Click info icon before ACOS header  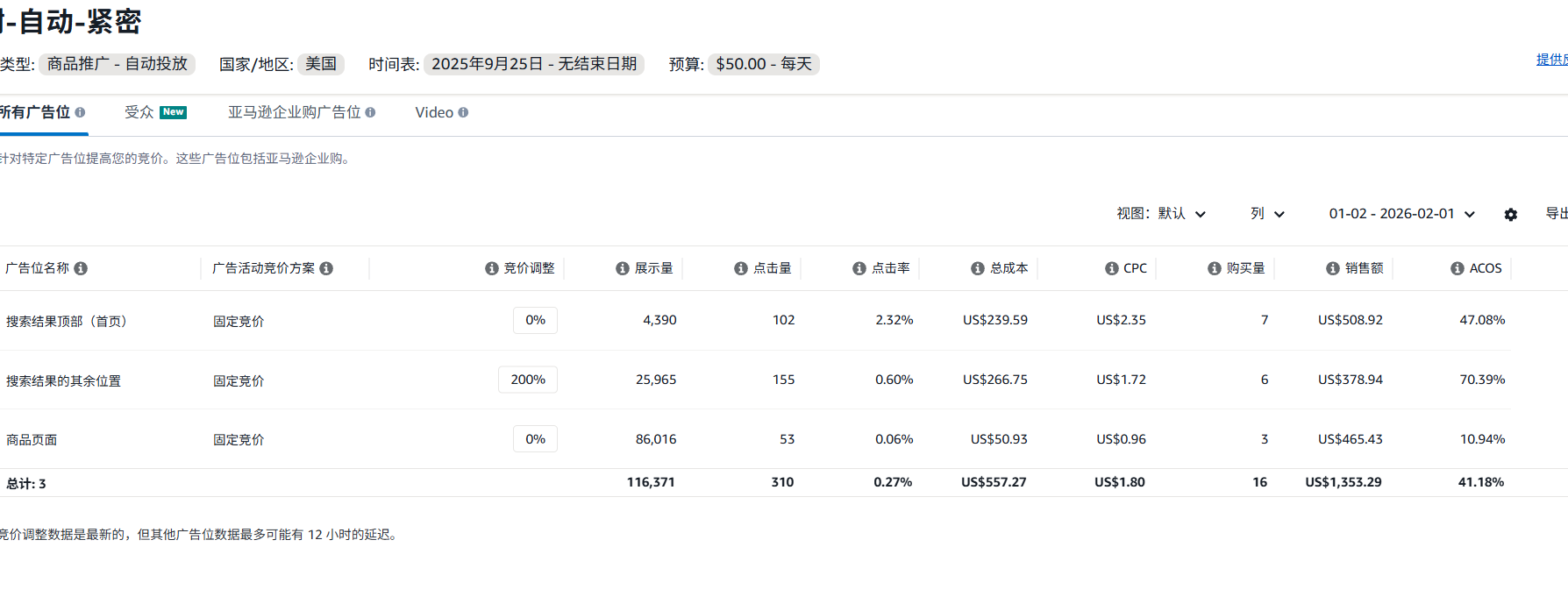coord(1458,268)
